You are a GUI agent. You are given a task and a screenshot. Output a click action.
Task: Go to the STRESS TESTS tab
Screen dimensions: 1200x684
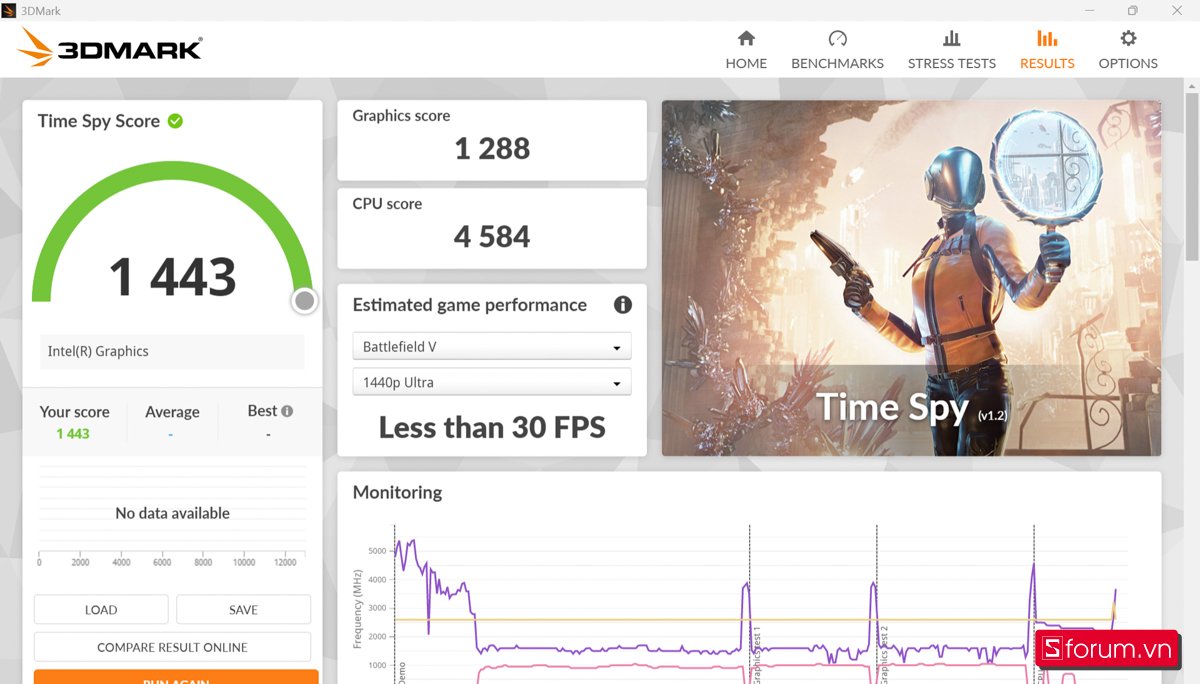click(x=952, y=50)
